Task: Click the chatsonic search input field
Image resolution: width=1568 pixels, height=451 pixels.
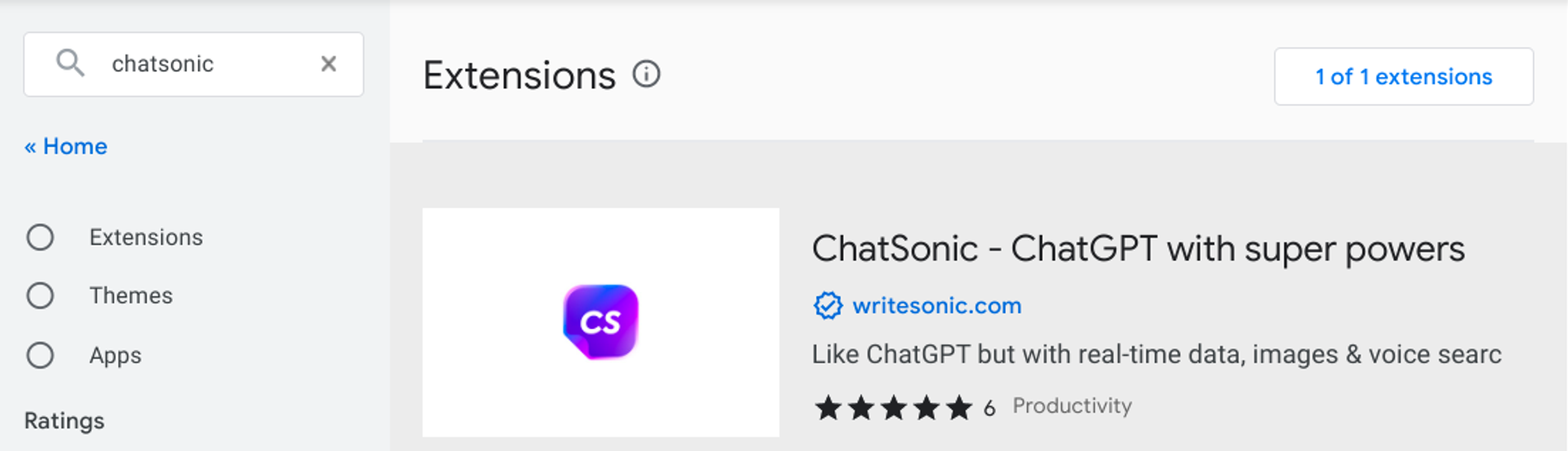Action: [204, 64]
